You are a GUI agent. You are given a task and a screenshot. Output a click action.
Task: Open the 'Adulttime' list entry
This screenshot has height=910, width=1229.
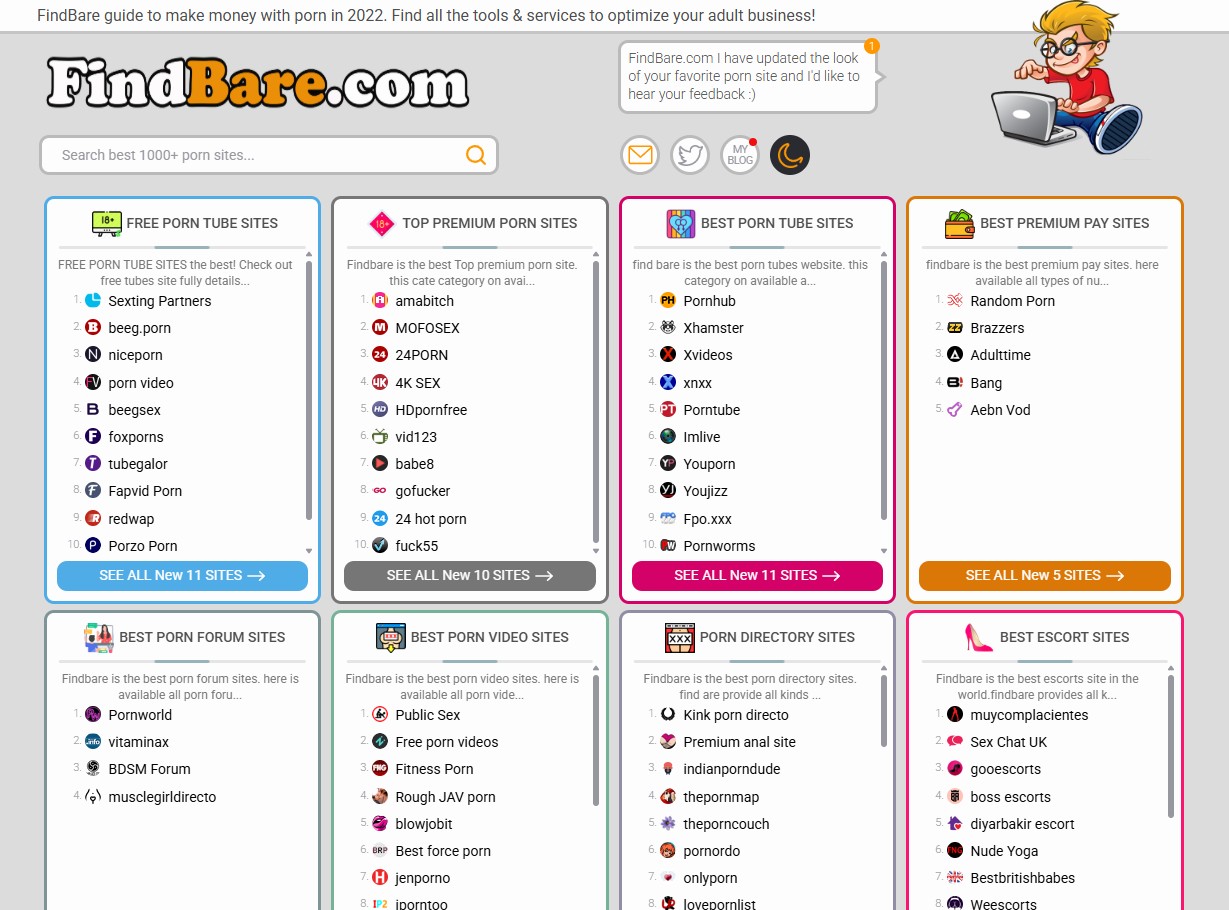pos(1000,355)
